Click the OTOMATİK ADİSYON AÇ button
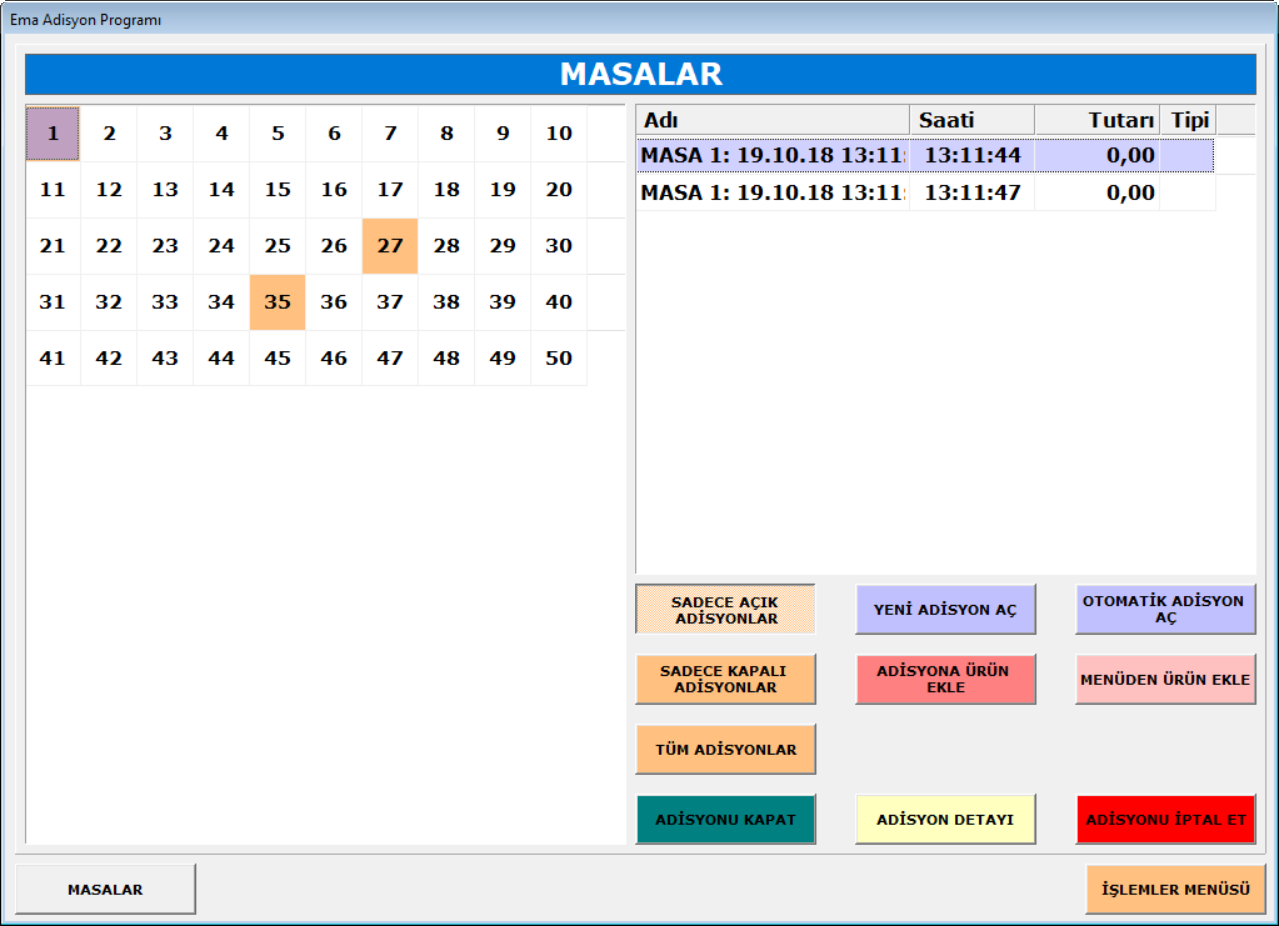Image resolution: width=1279 pixels, height=926 pixels. coord(1165,610)
